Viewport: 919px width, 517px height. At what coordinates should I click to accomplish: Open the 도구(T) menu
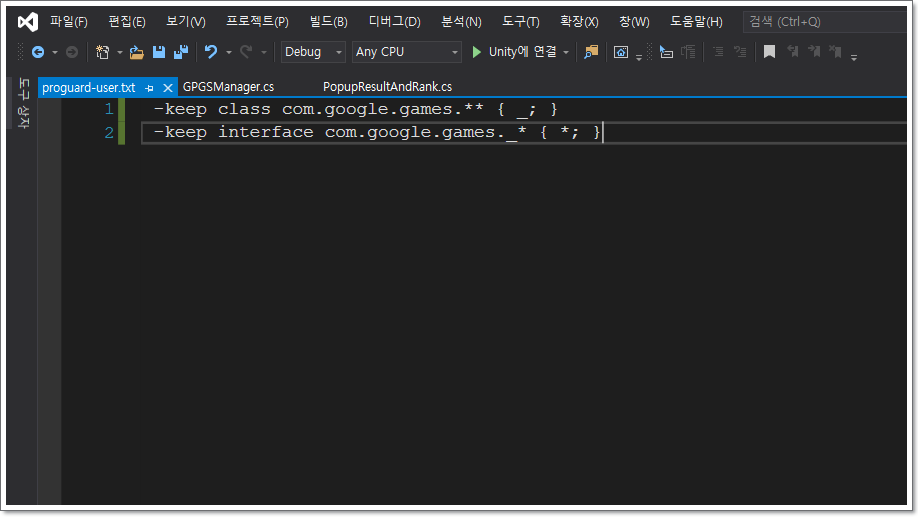[x=520, y=22]
